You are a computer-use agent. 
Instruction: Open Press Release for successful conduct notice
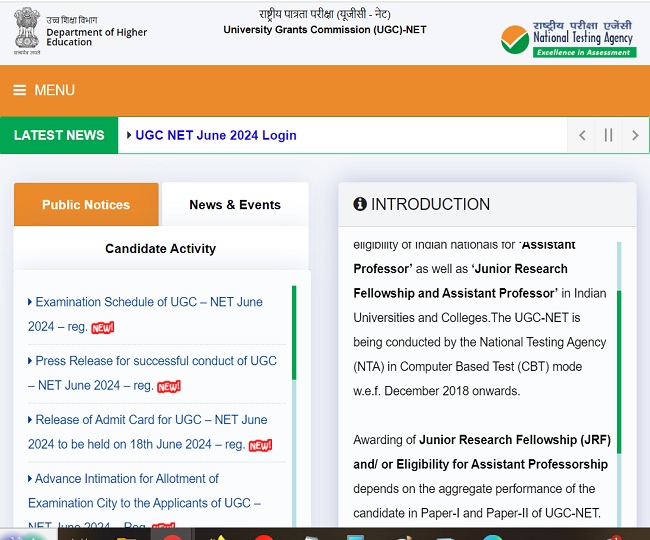[155, 361]
